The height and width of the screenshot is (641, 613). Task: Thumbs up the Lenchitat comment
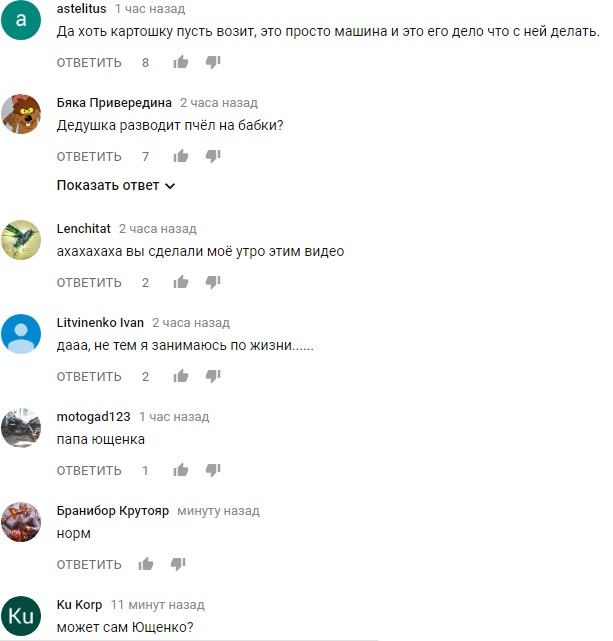(181, 282)
